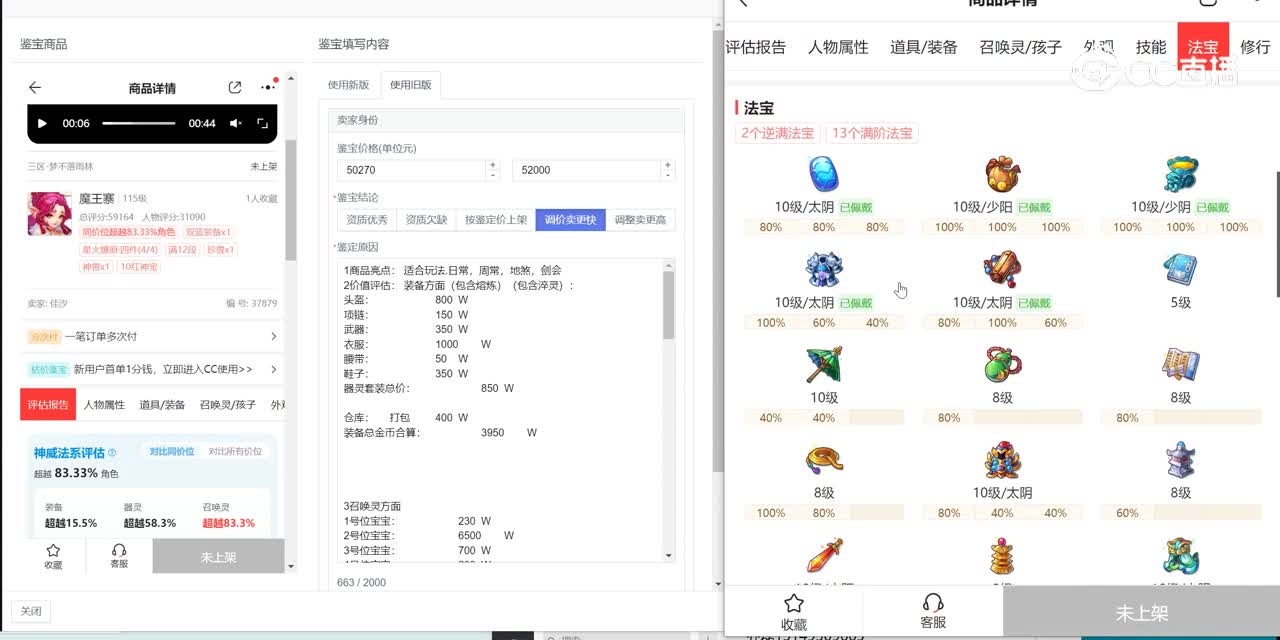Mute the audio player volume icon
This screenshot has width=1280, height=640.
(x=235, y=123)
